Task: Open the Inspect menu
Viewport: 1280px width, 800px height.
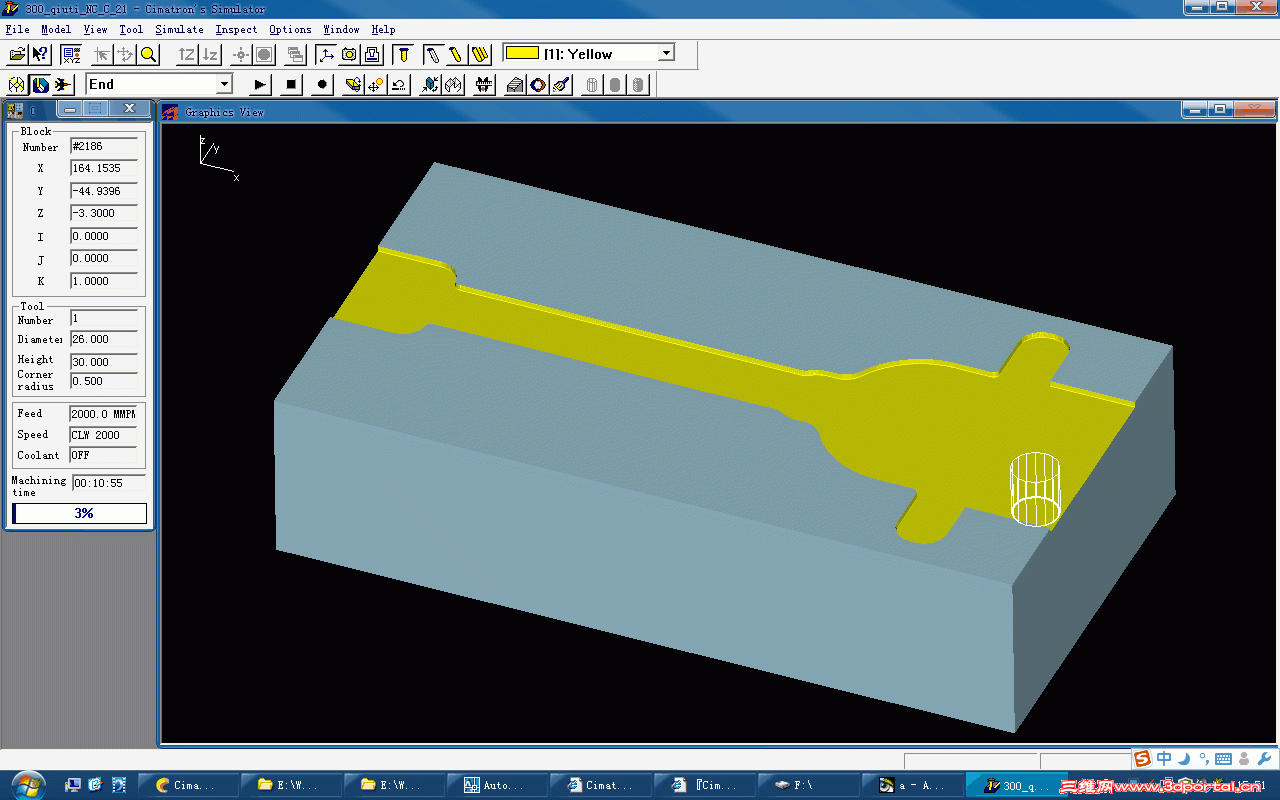Action: pos(236,30)
